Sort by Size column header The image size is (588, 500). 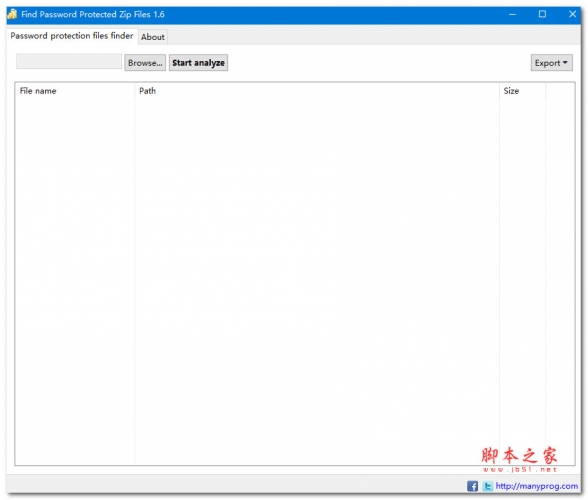pos(522,91)
